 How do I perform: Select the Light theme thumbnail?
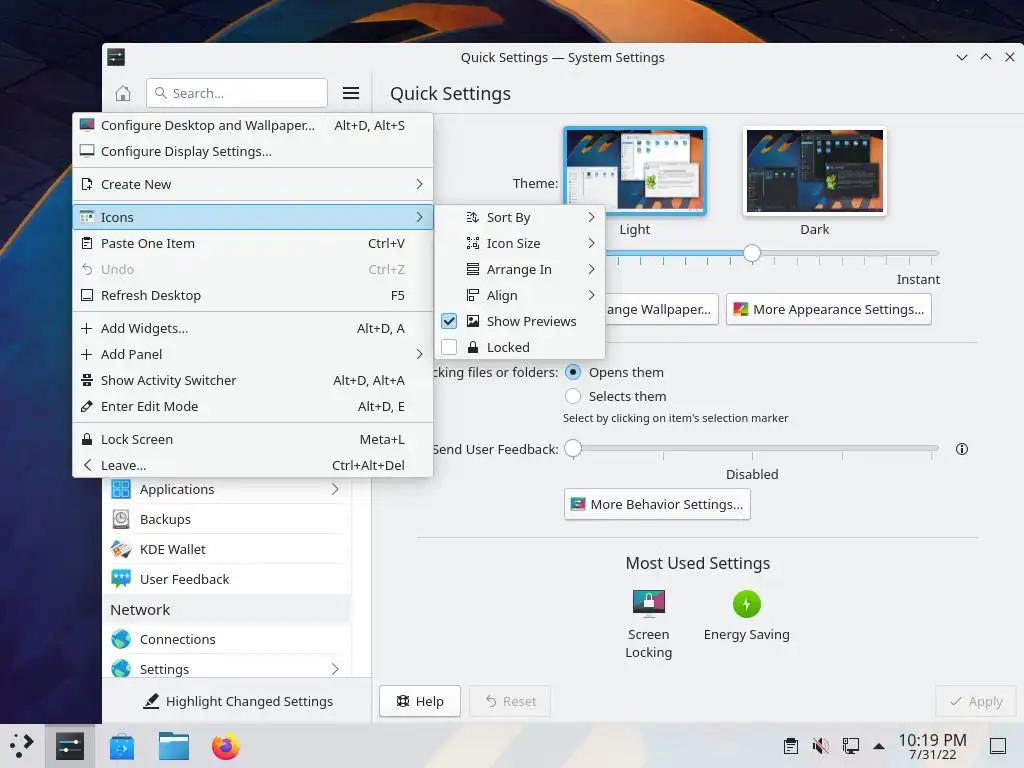click(635, 171)
